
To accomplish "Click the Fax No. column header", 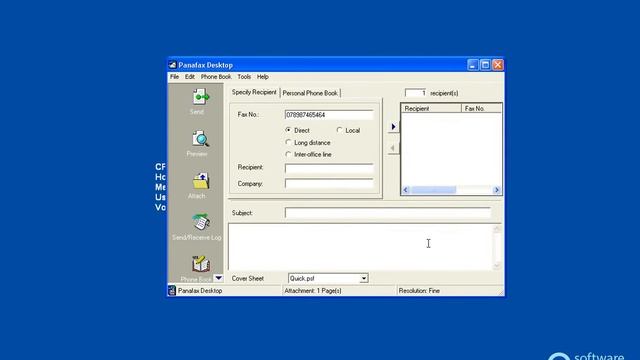I will point(481,109).
